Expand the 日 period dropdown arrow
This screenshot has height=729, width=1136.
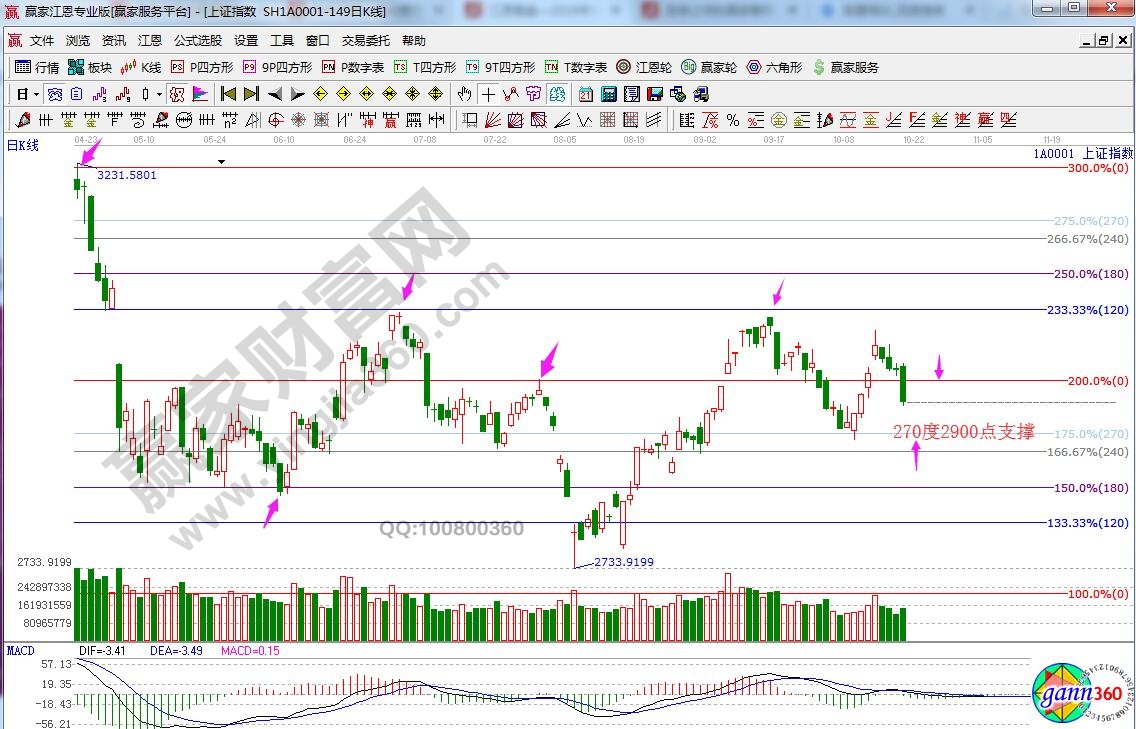tap(36, 94)
